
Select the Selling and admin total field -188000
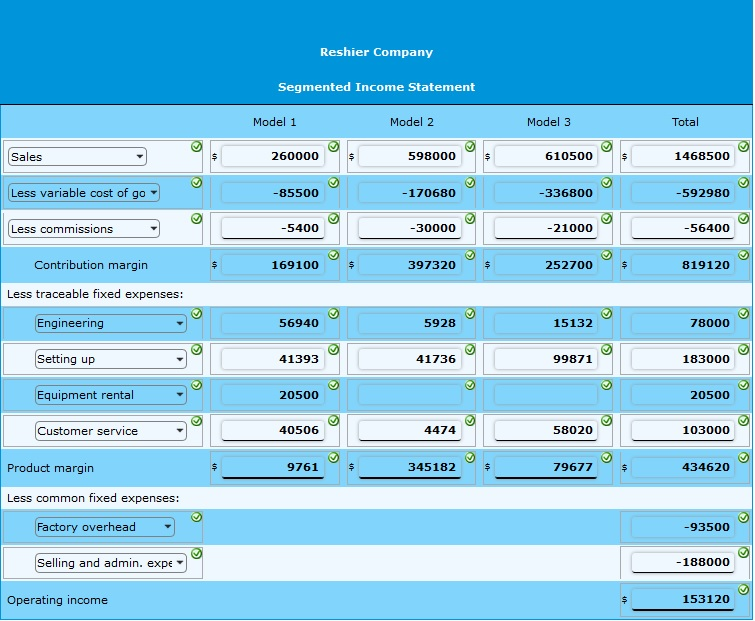pyautogui.click(x=683, y=562)
